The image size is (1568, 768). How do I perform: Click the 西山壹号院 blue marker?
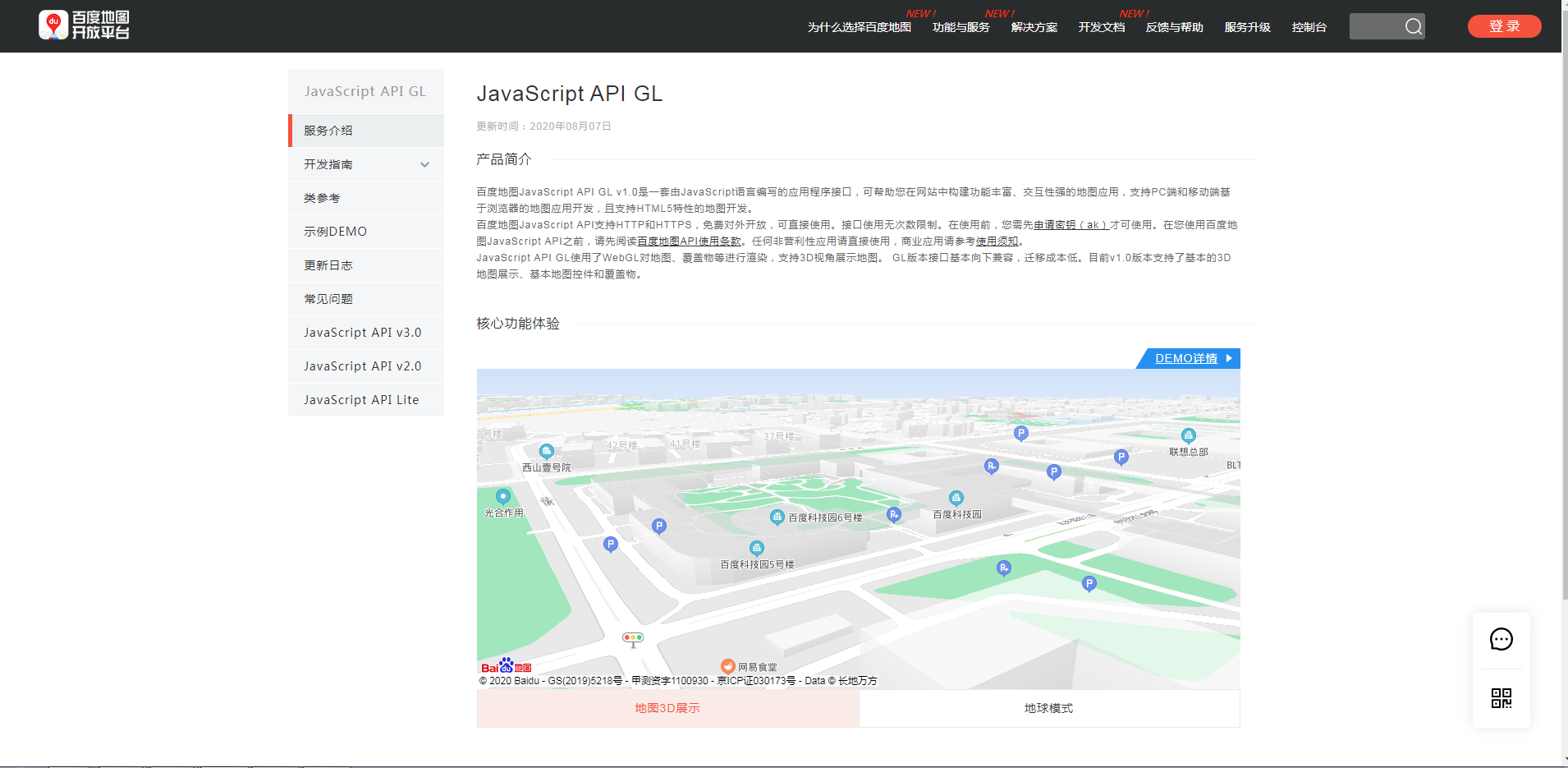[x=546, y=450]
